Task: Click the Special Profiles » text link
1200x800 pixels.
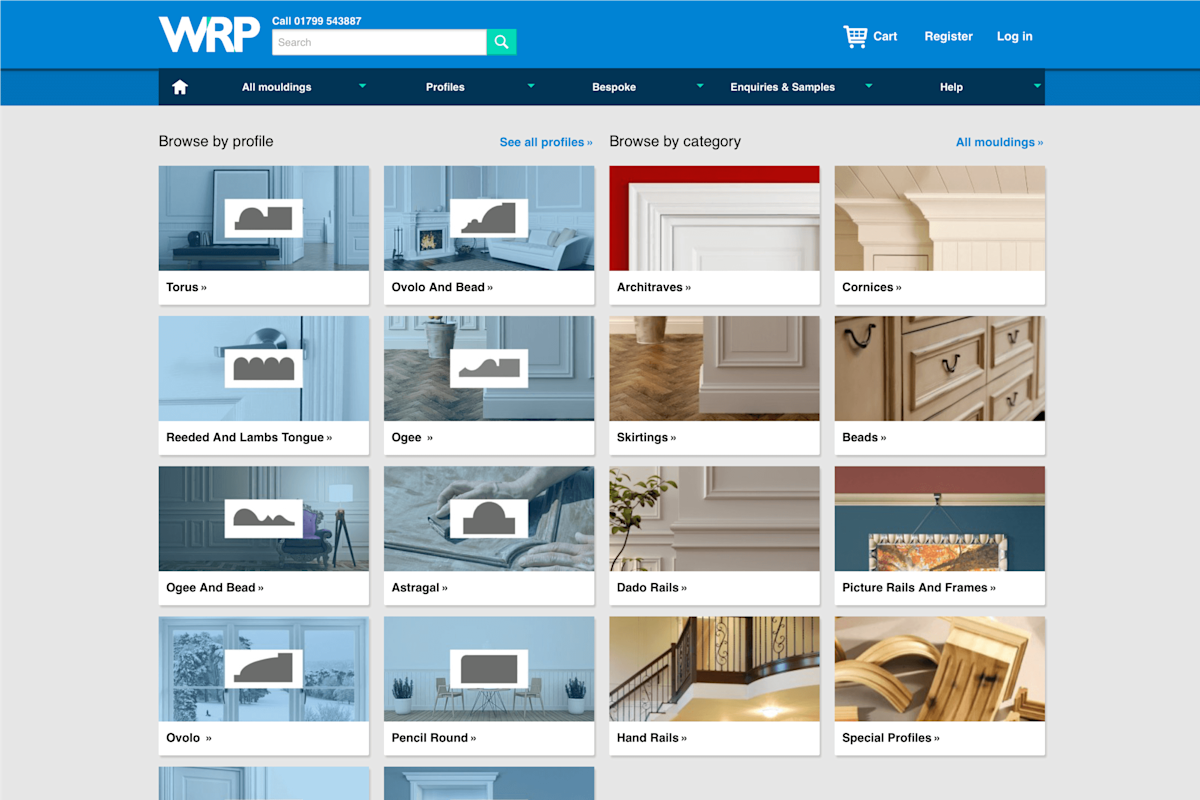Action: coord(891,738)
